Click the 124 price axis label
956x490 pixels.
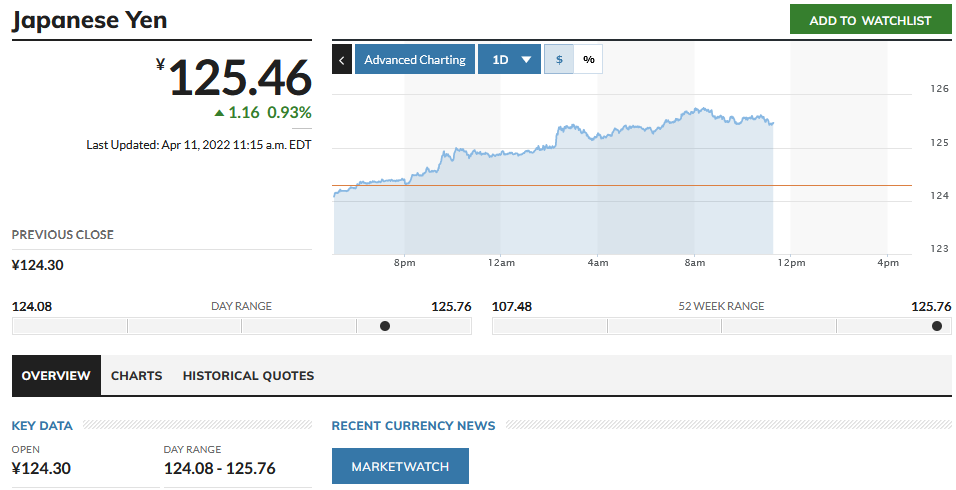click(x=940, y=195)
